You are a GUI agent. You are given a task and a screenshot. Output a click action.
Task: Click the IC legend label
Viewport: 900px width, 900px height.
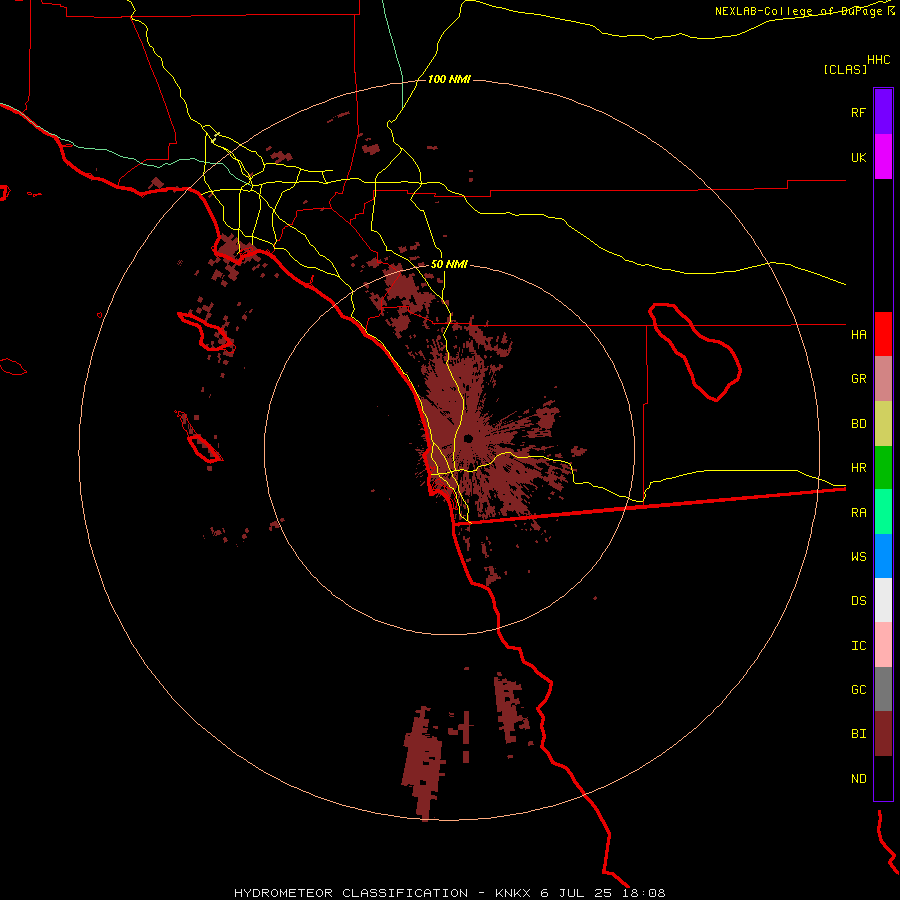[x=858, y=646]
